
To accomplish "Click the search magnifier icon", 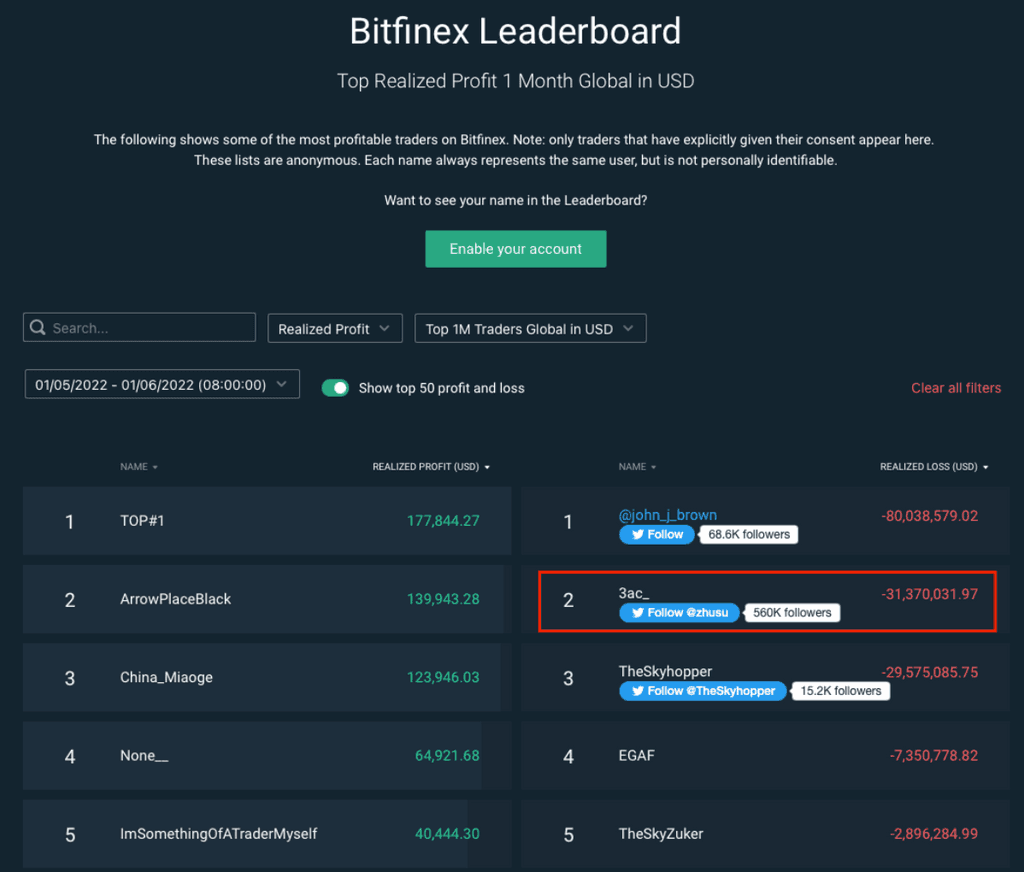I will point(38,327).
